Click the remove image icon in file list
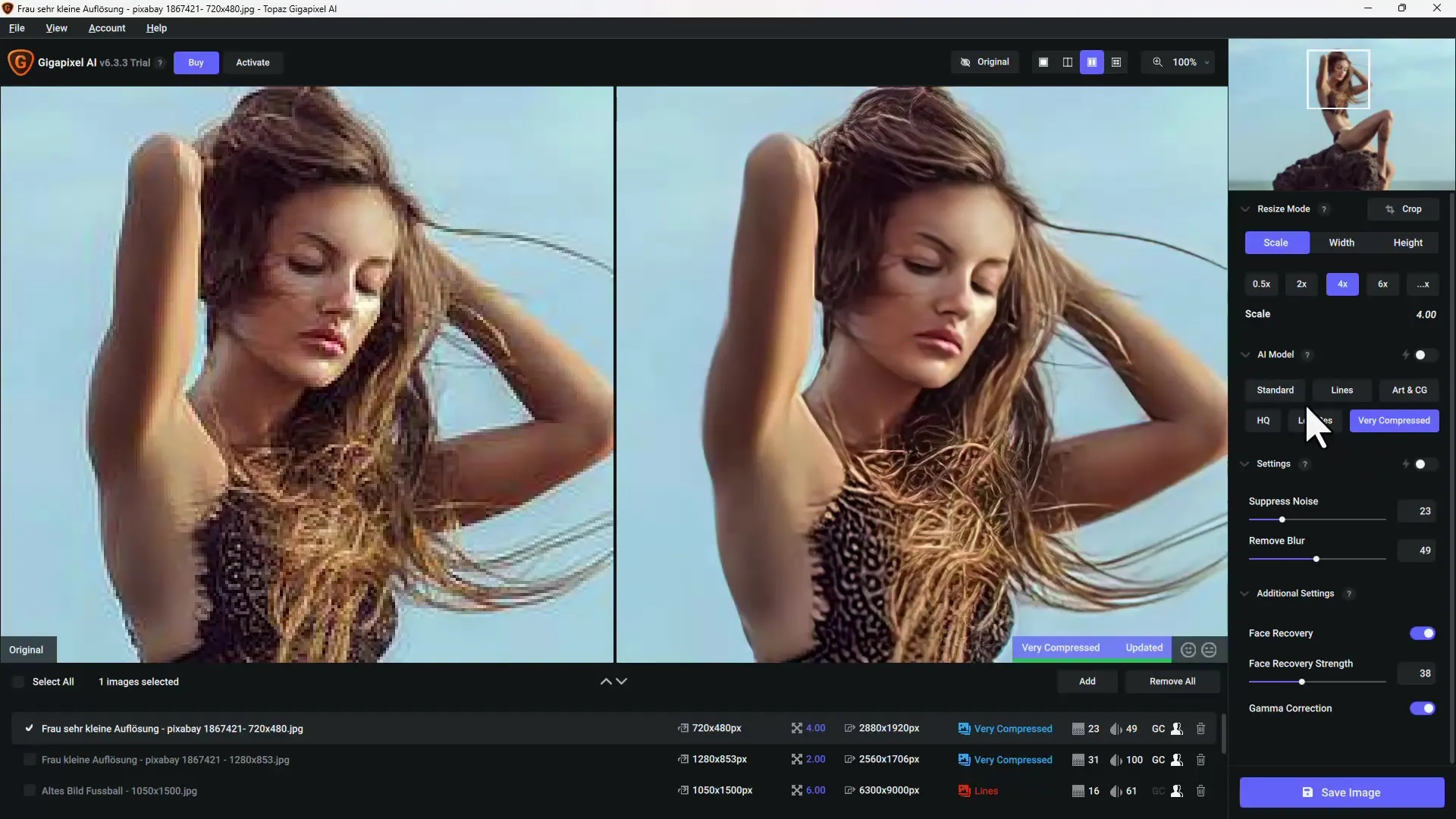Screen dimensions: 1456x819 click(x=1202, y=727)
